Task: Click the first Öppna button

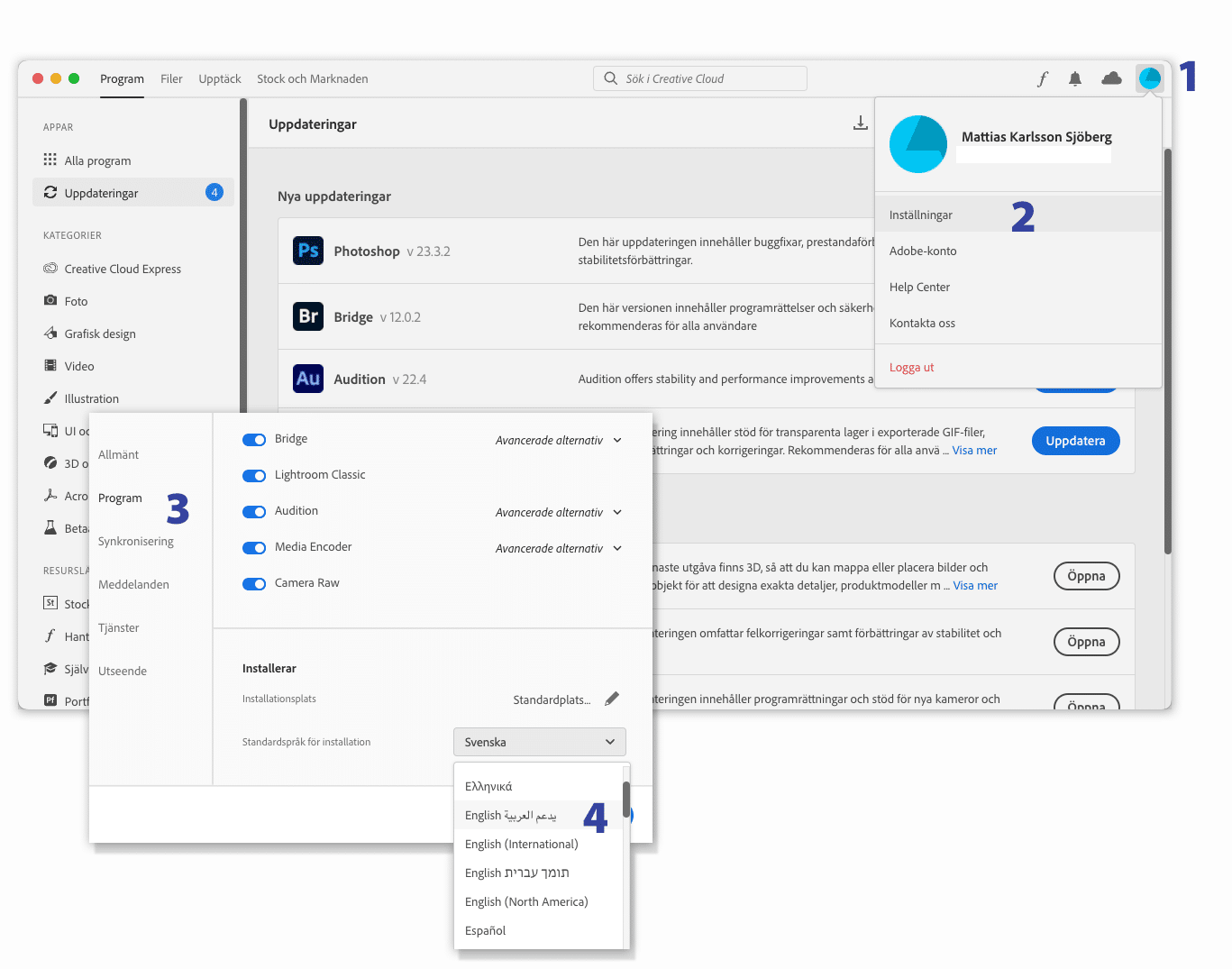Action: (1086, 576)
